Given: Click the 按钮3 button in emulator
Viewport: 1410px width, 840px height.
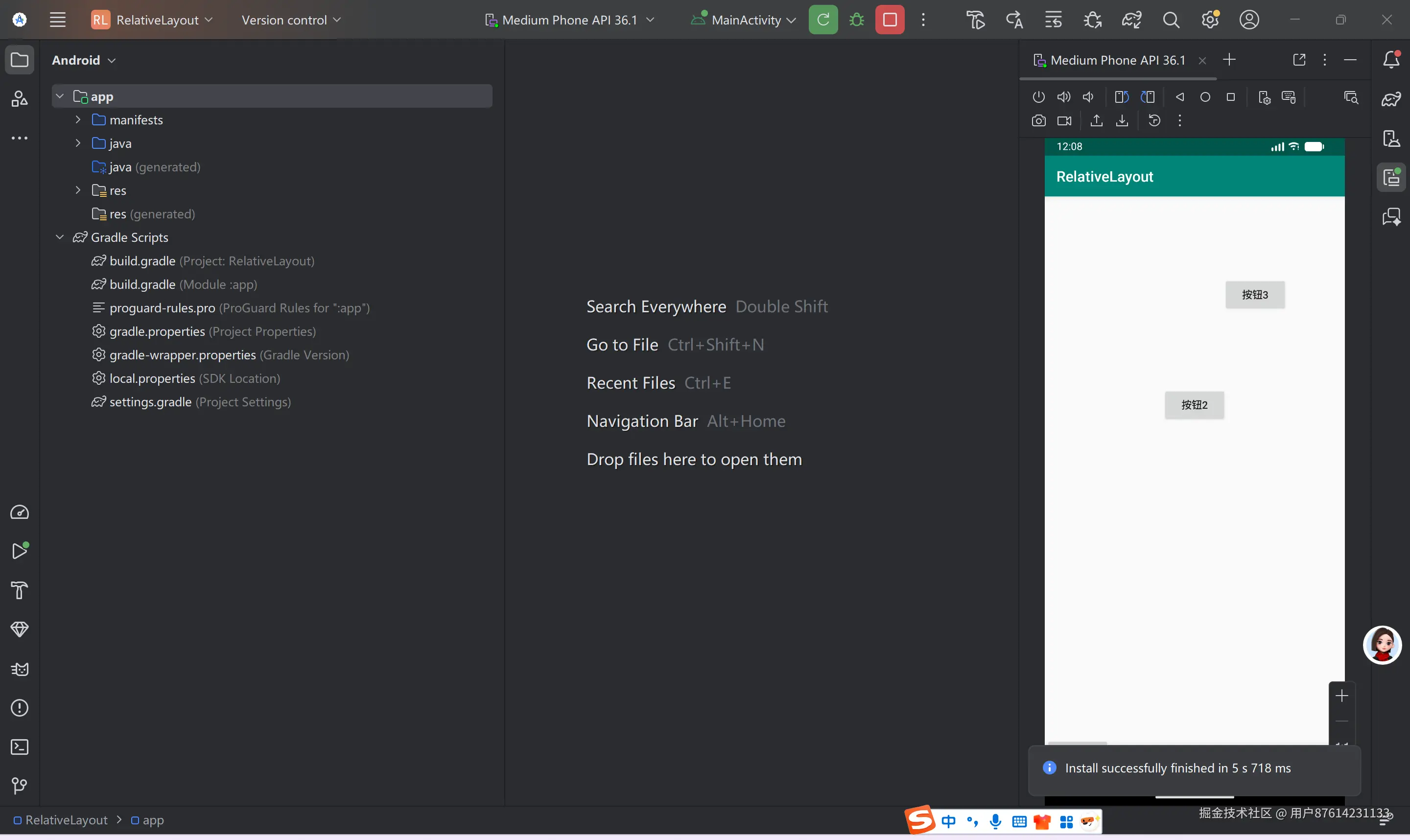Looking at the screenshot, I should coord(1254,295).
